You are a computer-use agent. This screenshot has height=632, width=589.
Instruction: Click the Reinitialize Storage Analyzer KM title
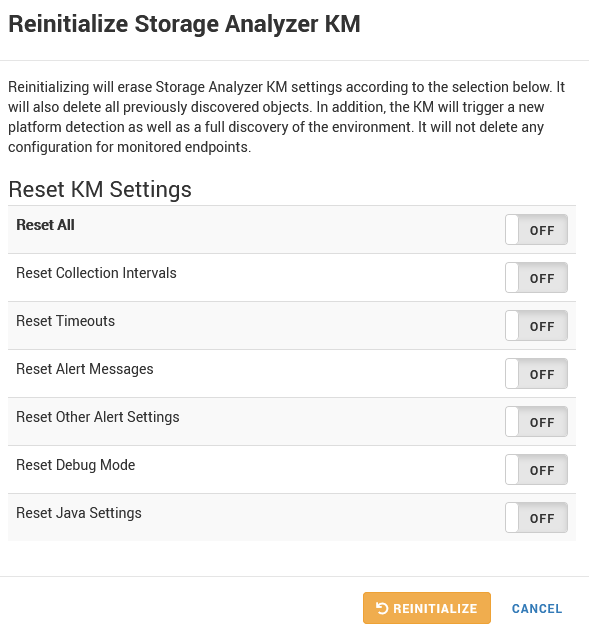(x=184, y=24)
